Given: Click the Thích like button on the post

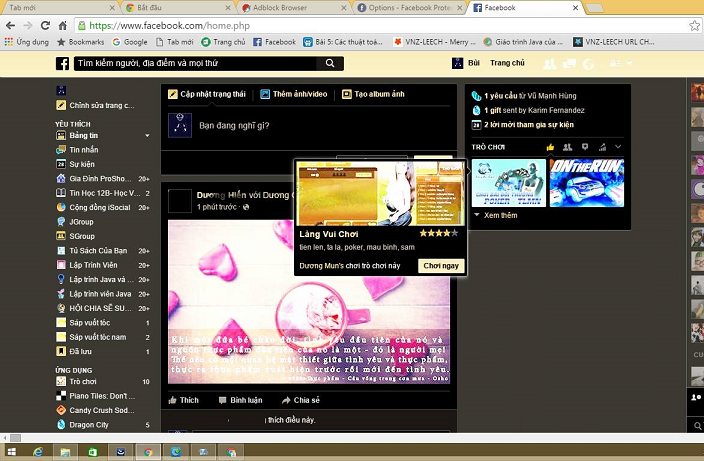Looking at the screenshot, I should (x=183, y=400).
